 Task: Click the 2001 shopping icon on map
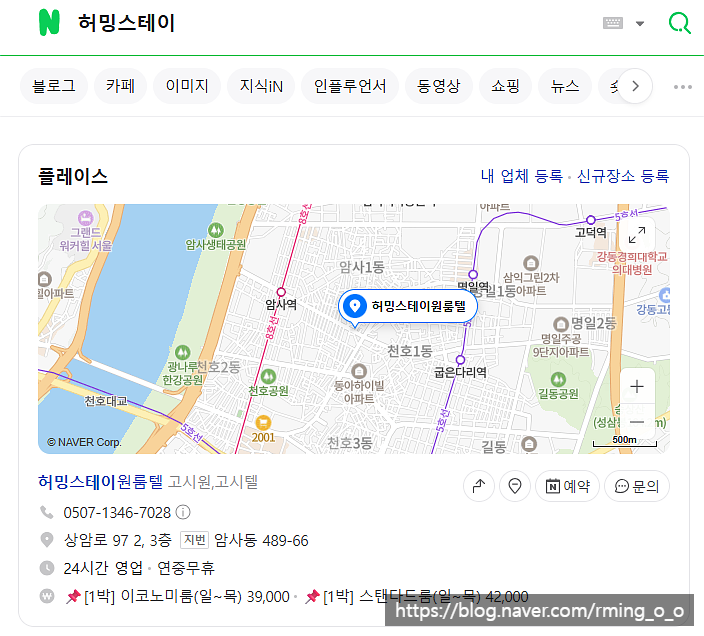pos(263,423)
